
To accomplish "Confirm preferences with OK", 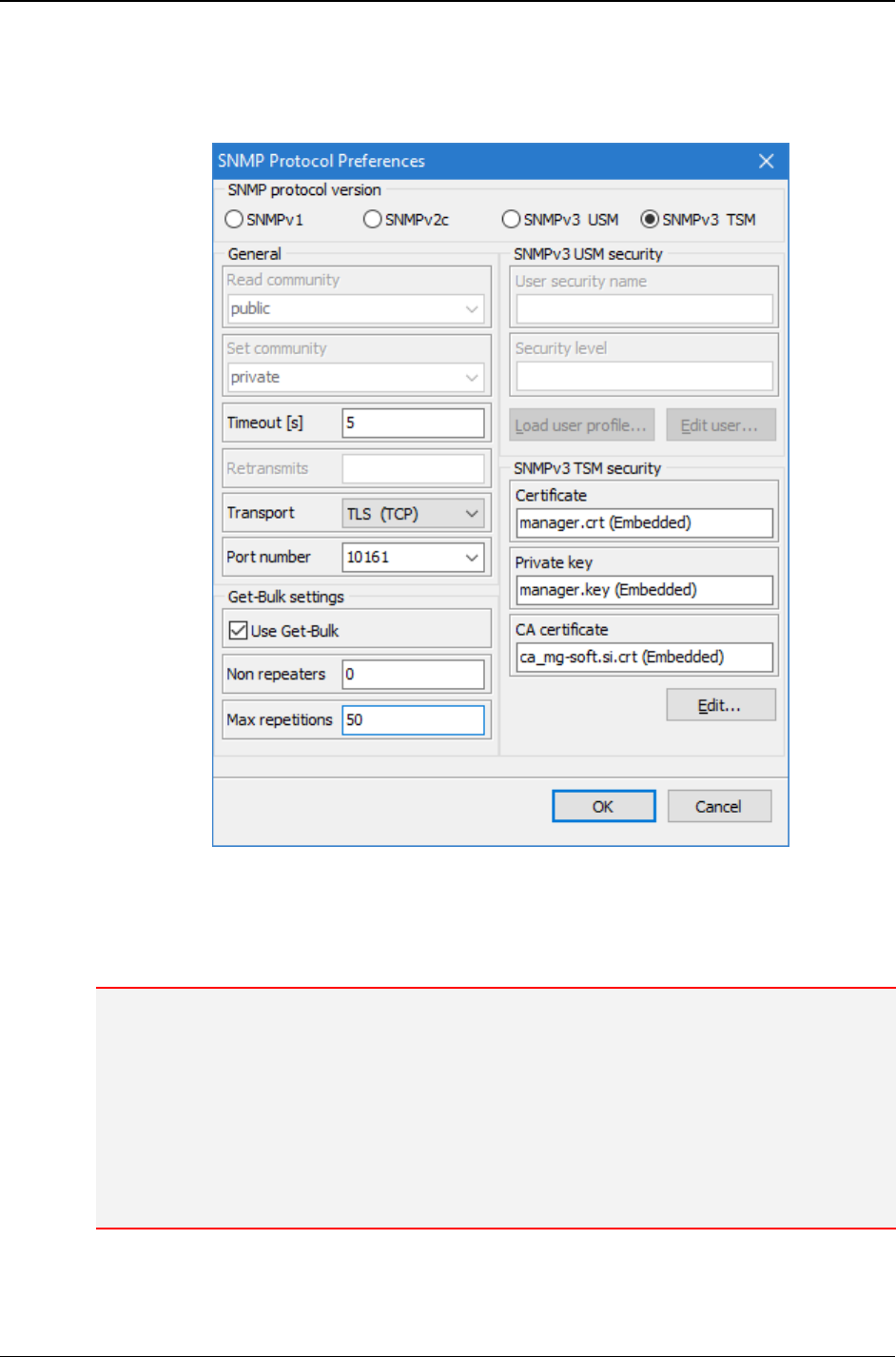I will [603, 806].
